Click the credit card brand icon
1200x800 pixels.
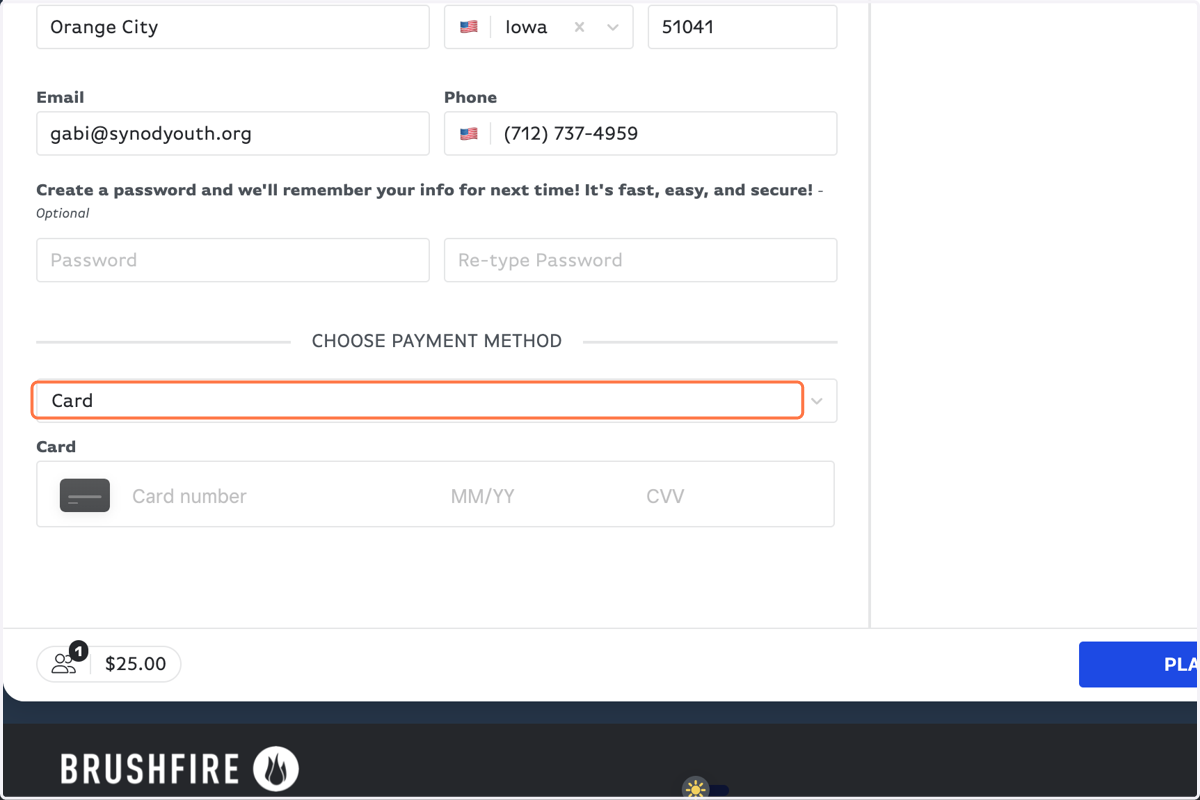[x=85, y=495]
